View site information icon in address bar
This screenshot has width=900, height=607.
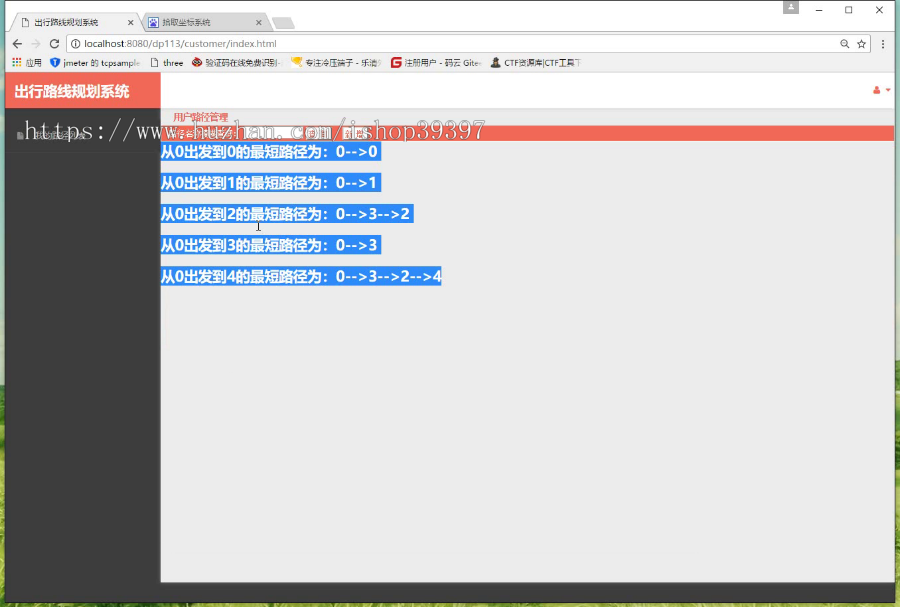(x=75, y=44)
